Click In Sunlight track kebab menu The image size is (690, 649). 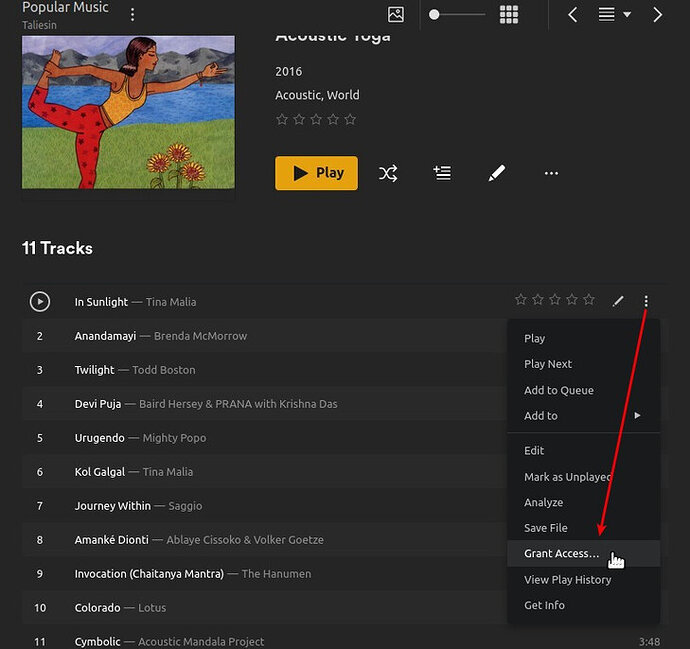tap(646, 301)
